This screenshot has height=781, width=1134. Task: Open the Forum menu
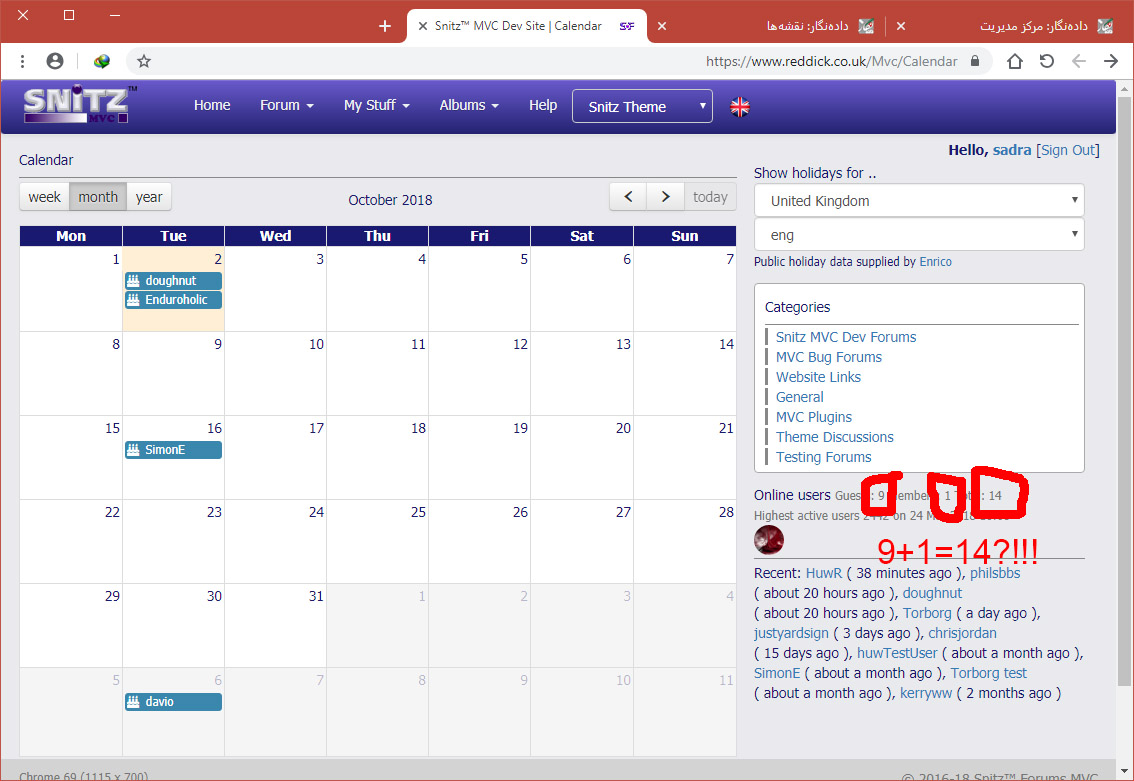pos(286,105)
